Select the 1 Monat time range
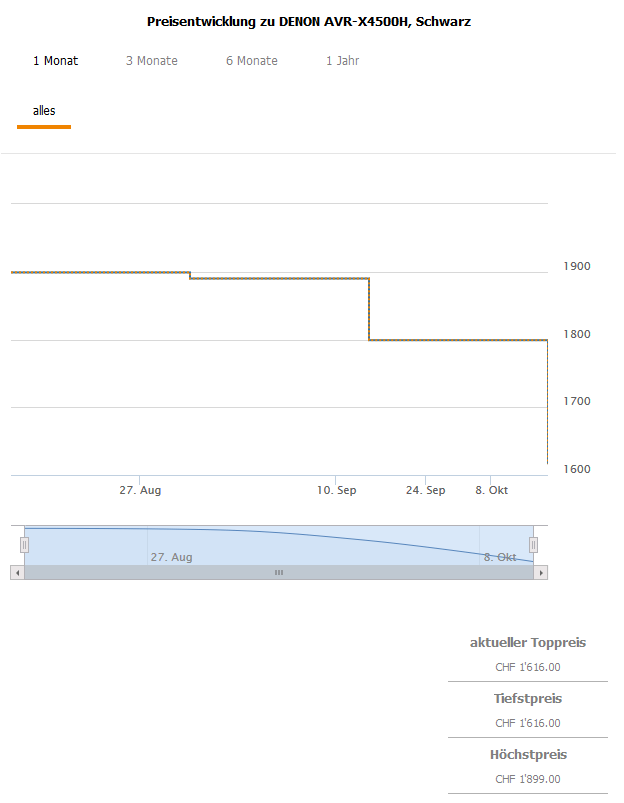Screen dimensions: 624x803 click(56, 61)
